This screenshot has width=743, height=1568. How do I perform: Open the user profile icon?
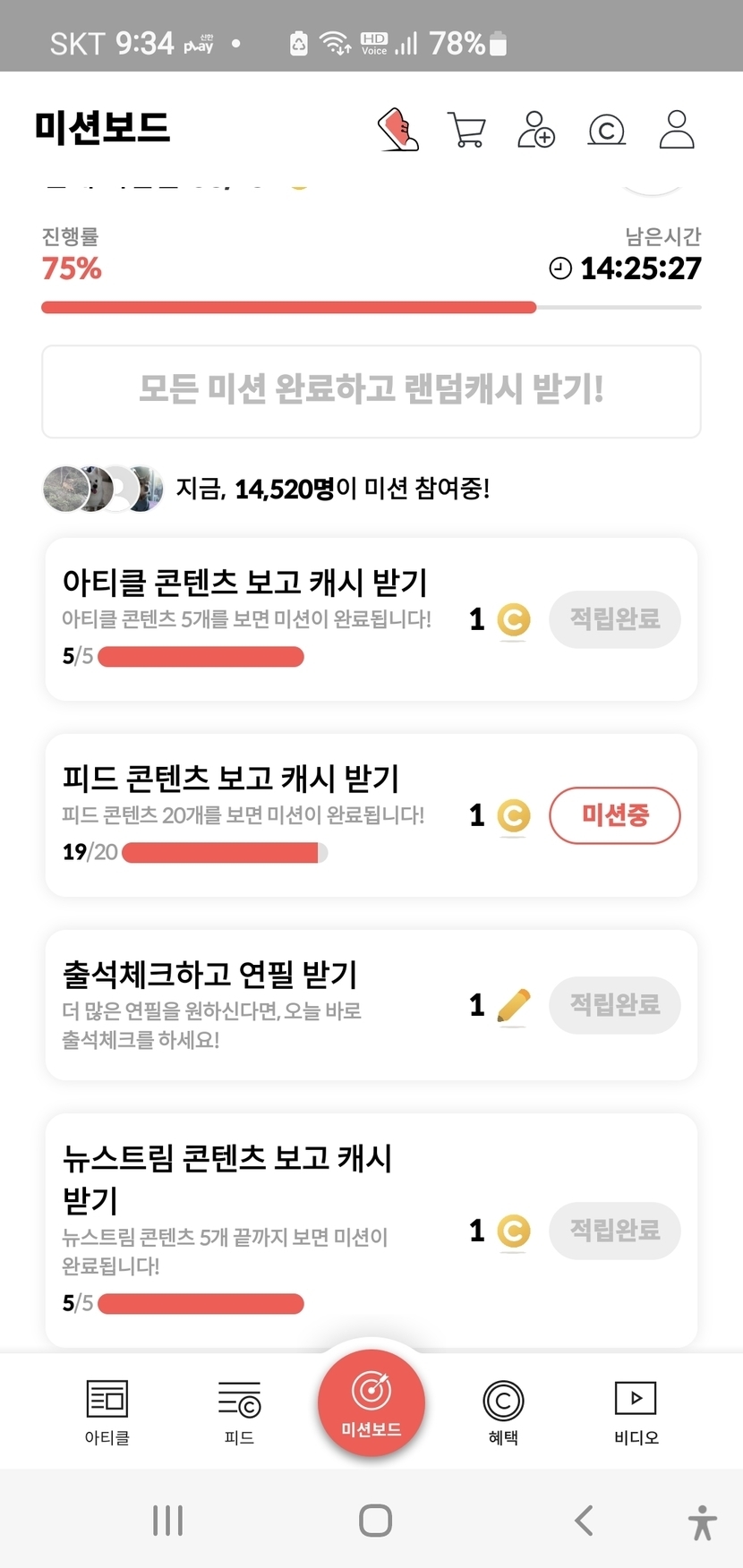tap(677, 130)
